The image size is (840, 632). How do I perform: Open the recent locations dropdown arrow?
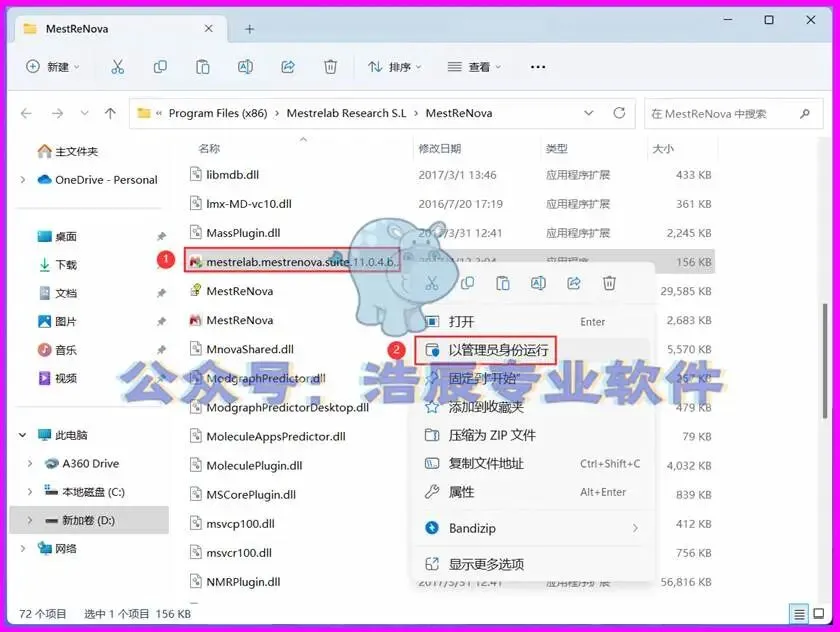pos(84,113)
